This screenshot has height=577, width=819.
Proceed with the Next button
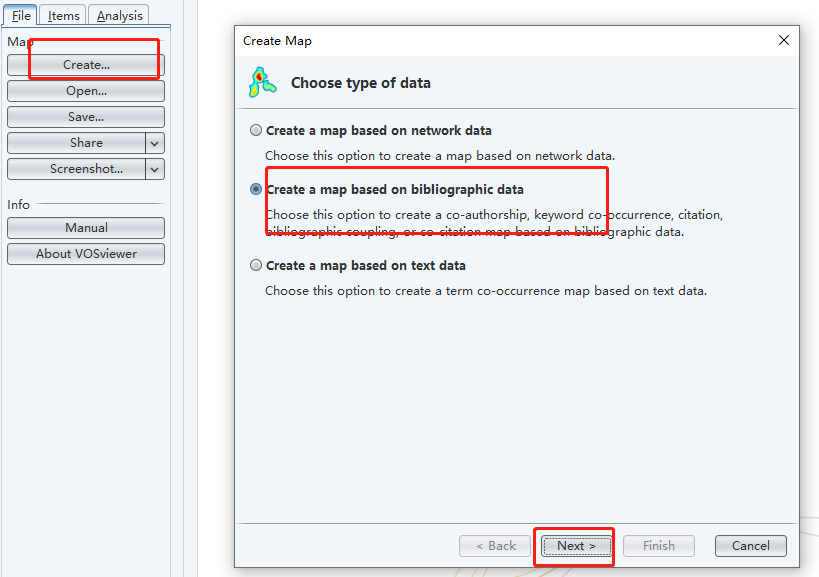574,545
